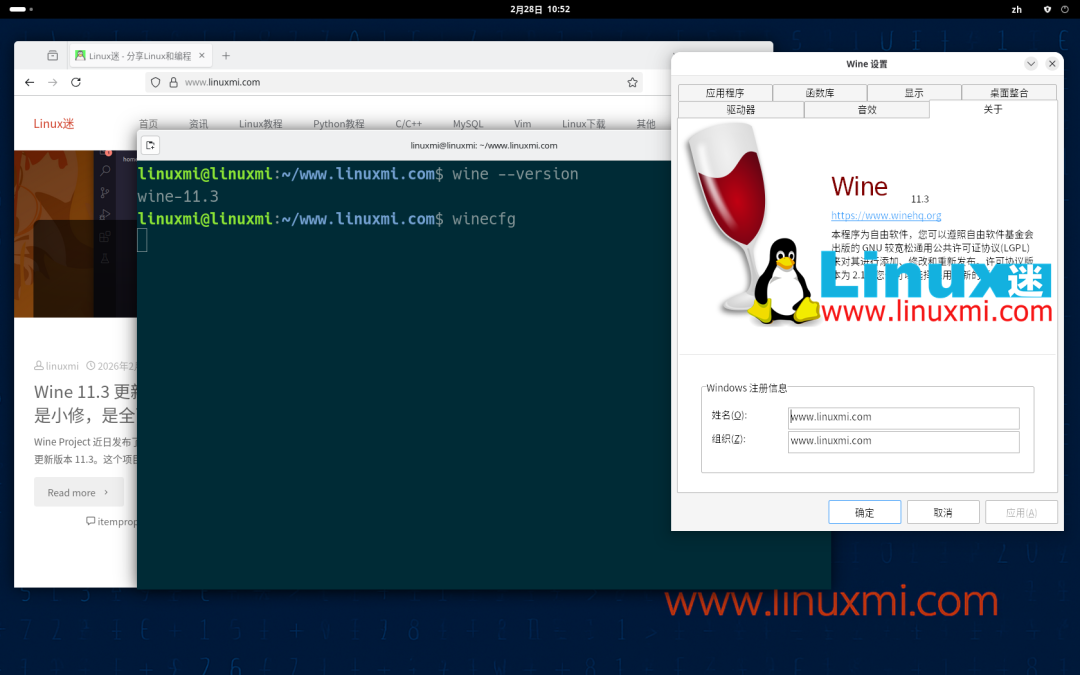1080x675 pixels.
Task: Collapse the Wine 设置 window via its chevron
Action: pos(1030,63)
